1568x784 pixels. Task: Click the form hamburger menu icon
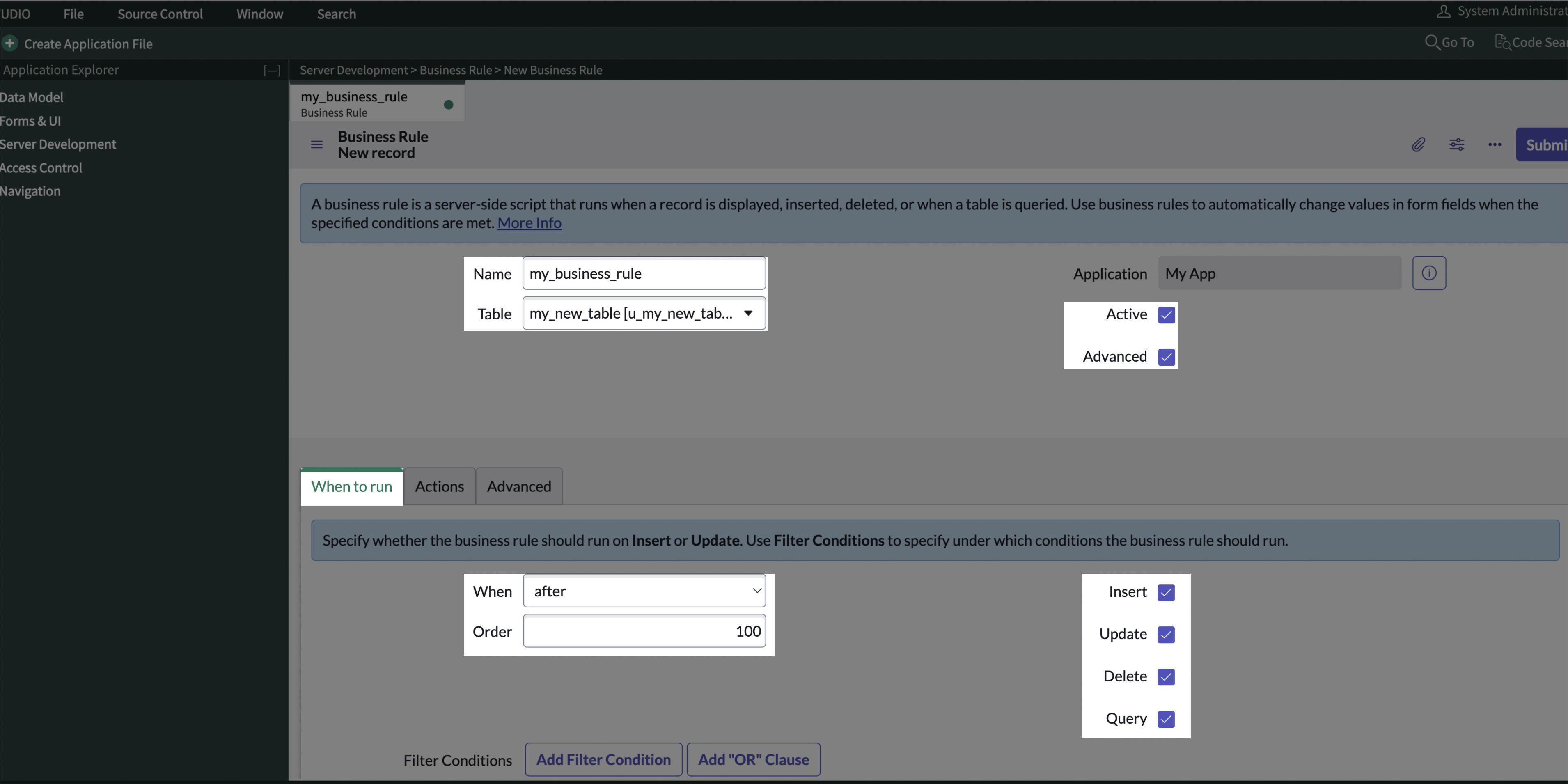click(316, 144)
